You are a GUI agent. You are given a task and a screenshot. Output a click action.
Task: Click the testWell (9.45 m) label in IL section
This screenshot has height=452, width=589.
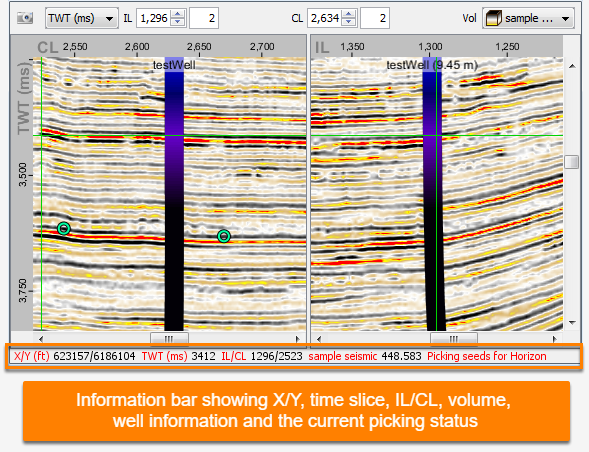432,65
